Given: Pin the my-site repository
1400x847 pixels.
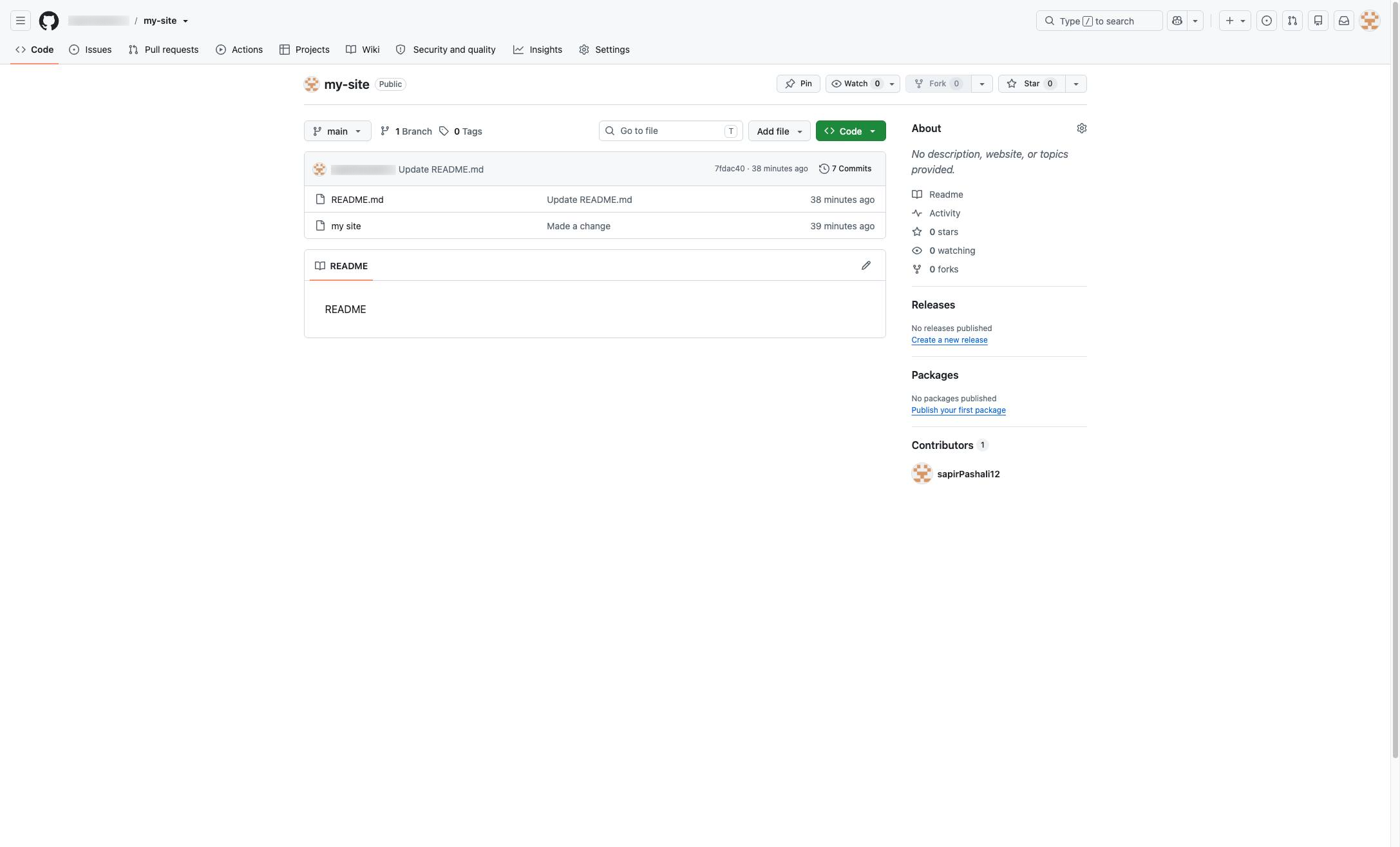Looking at the screenshot, I should (x=799, y=84).
